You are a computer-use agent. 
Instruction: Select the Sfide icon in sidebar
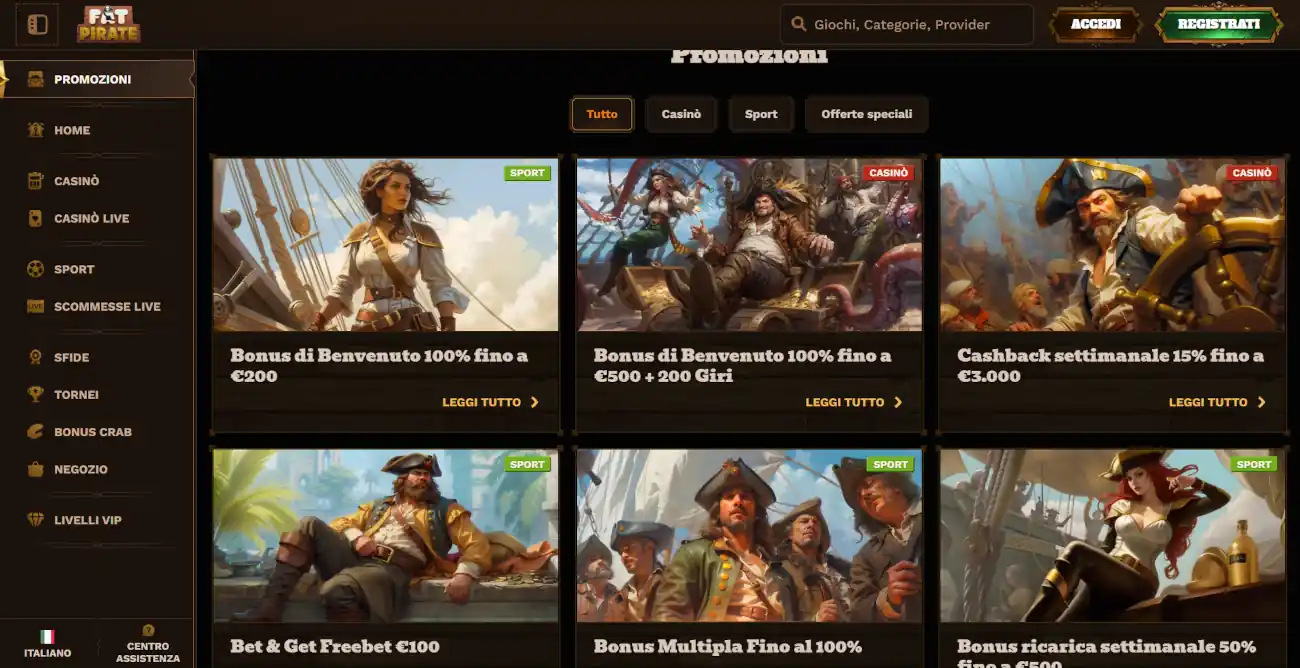click(x=36, y=357)
